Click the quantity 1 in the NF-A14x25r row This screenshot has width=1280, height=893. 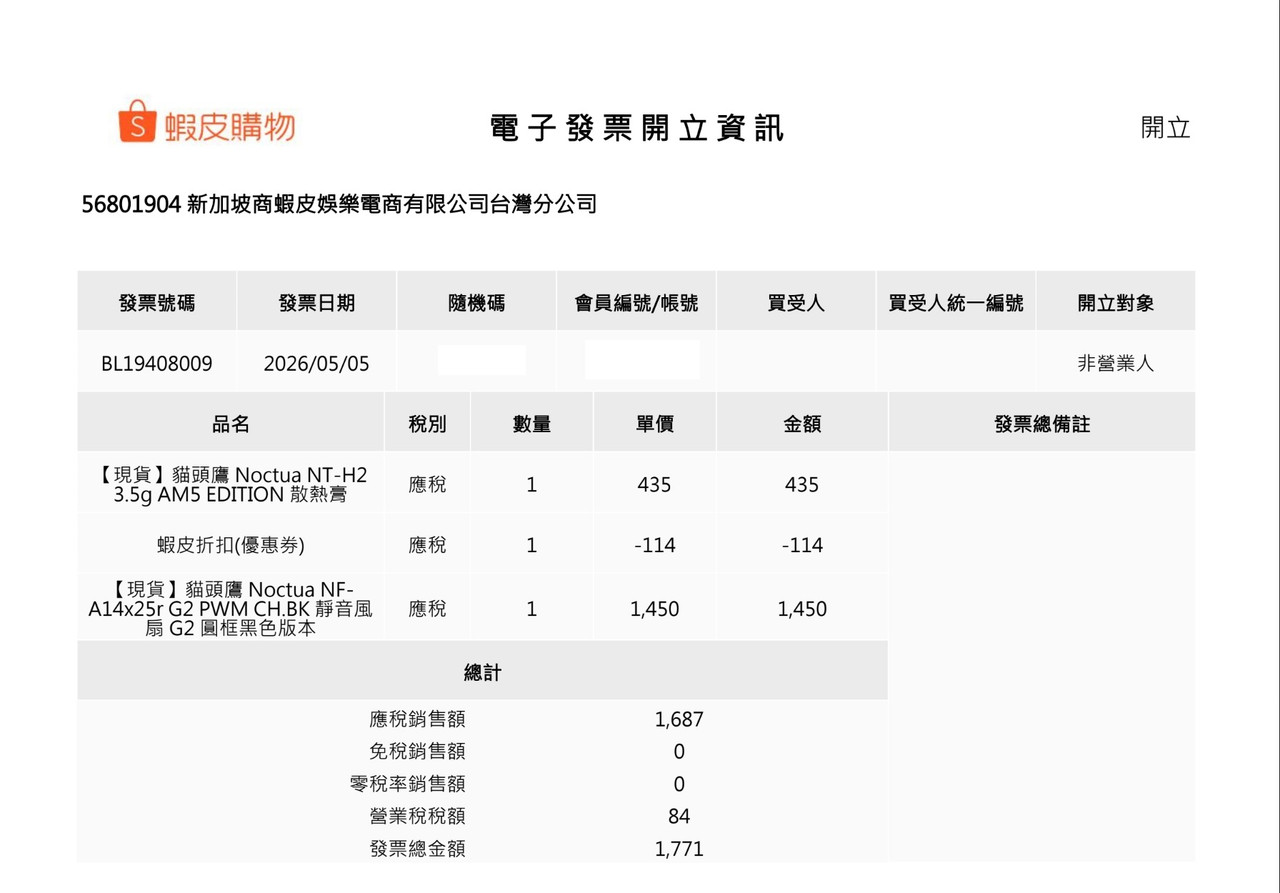click(532, 609)
